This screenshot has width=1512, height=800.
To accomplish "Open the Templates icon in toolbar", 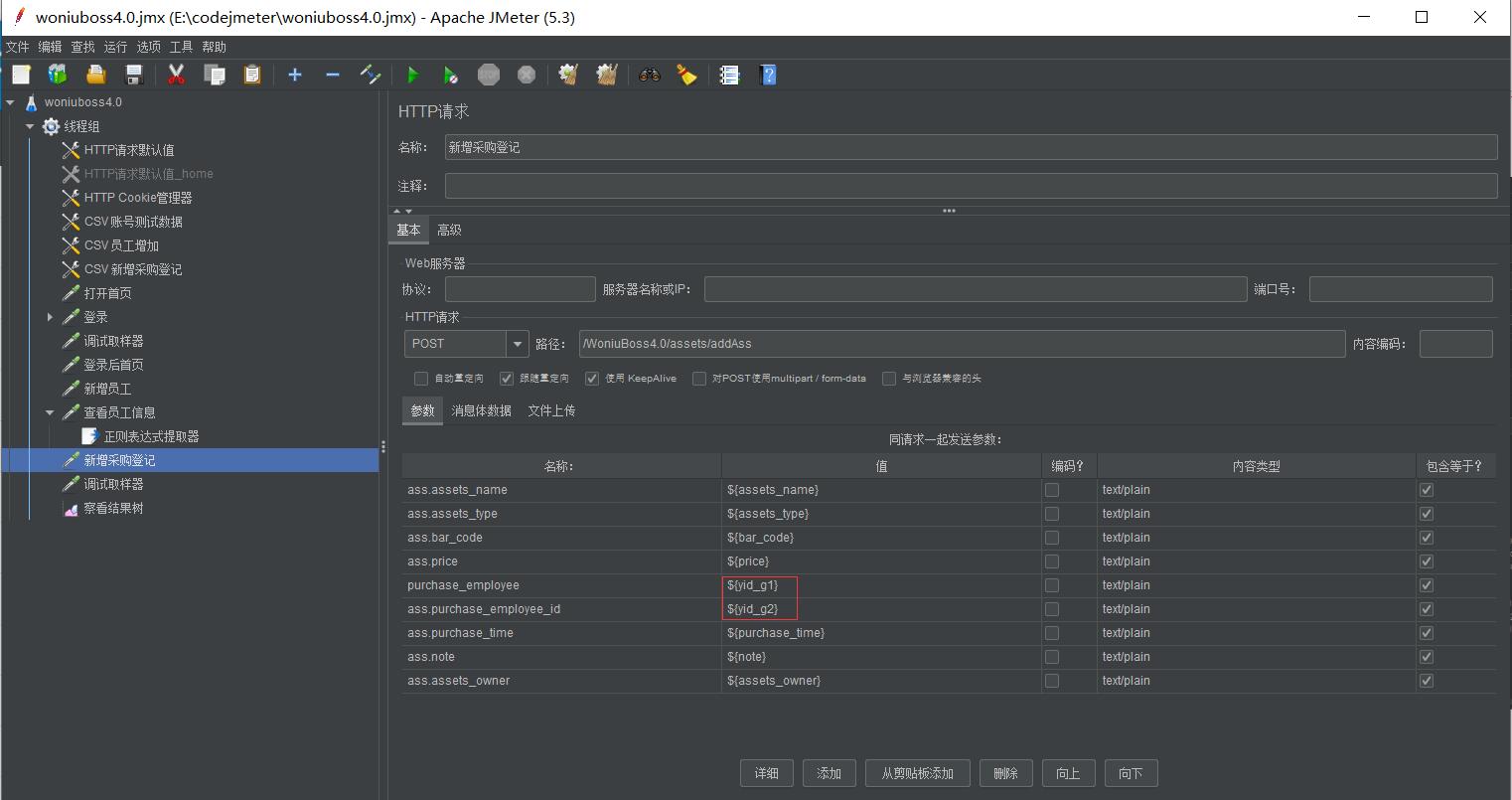I will (x=58, y=75).
